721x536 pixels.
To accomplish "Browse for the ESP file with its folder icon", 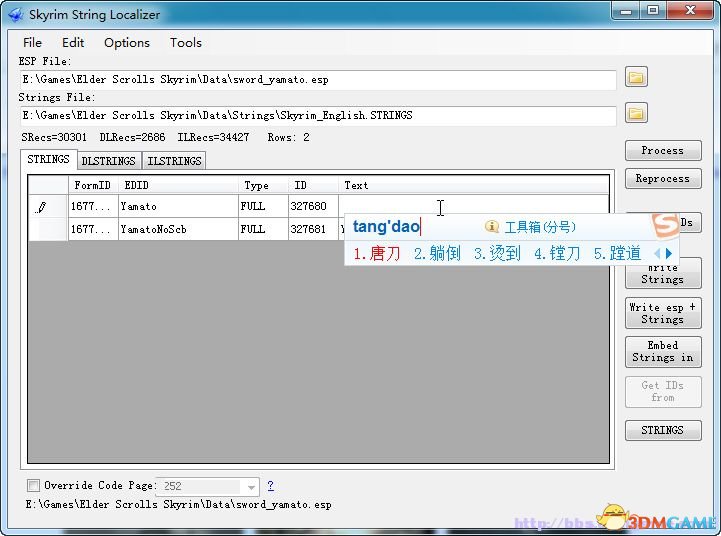I will click(636, 77).
